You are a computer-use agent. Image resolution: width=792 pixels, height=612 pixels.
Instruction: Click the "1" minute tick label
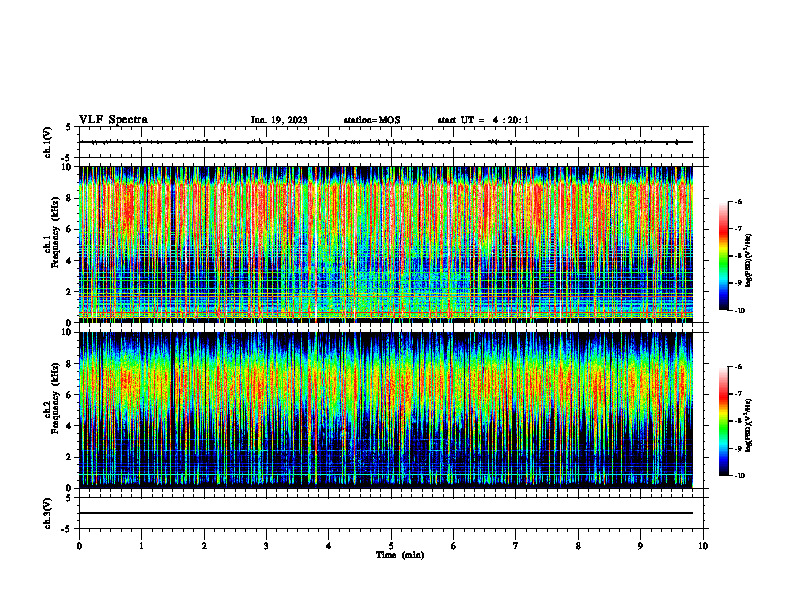coord(141,546)
